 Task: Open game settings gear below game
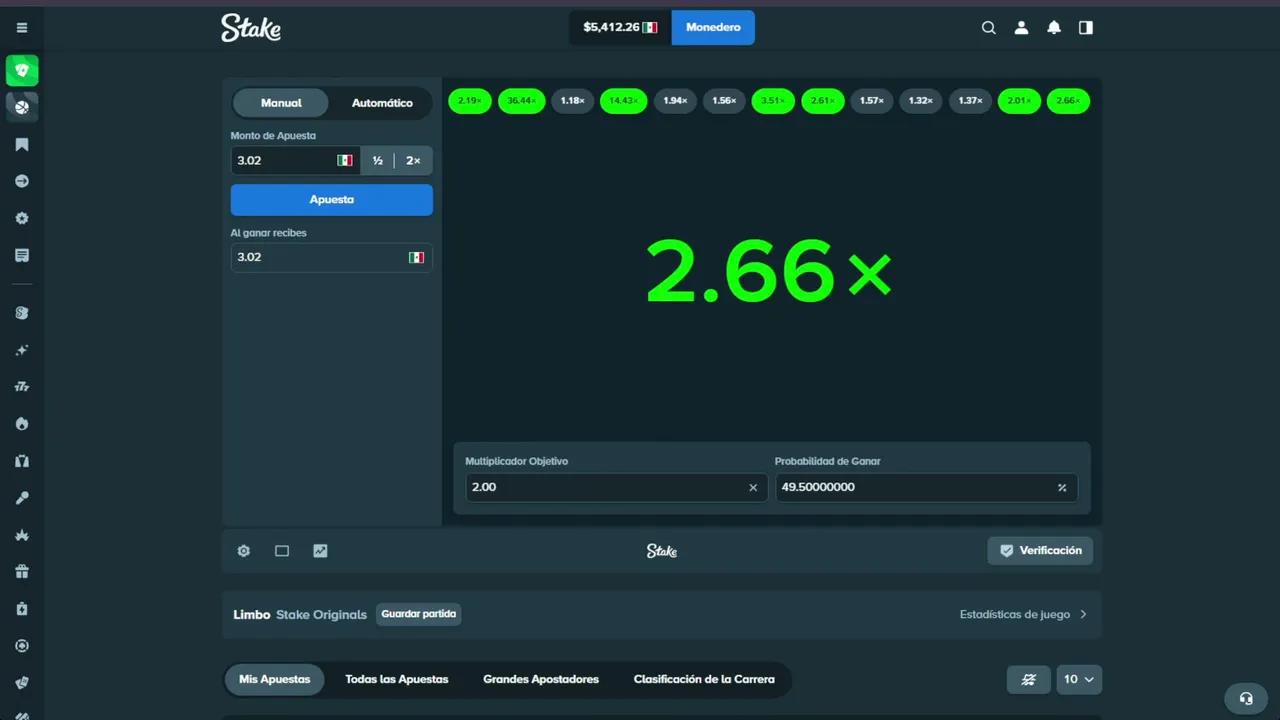(x=244, y=551)
